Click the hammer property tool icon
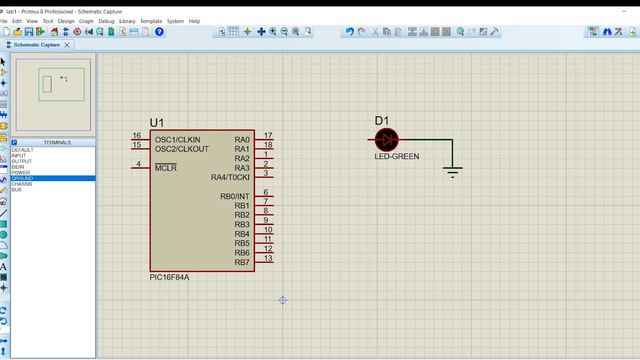 point(494,31)
